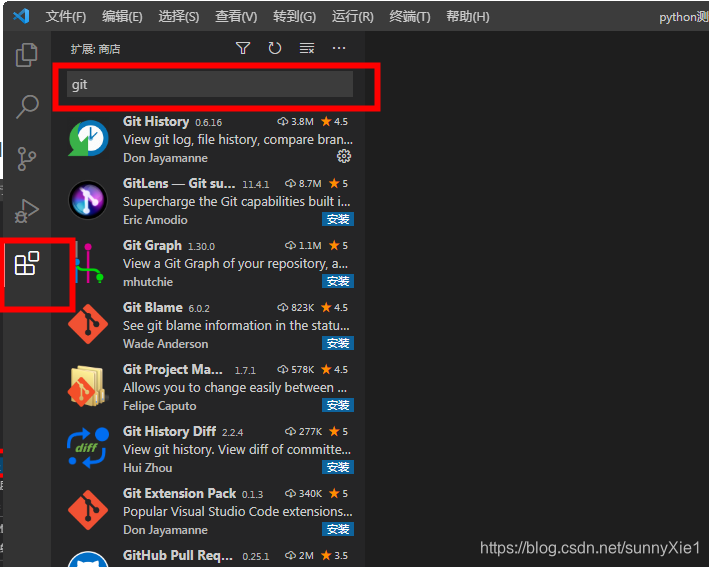Open the 运行(R) menu
The image size is (709, 567).
[x=353, y=17]
